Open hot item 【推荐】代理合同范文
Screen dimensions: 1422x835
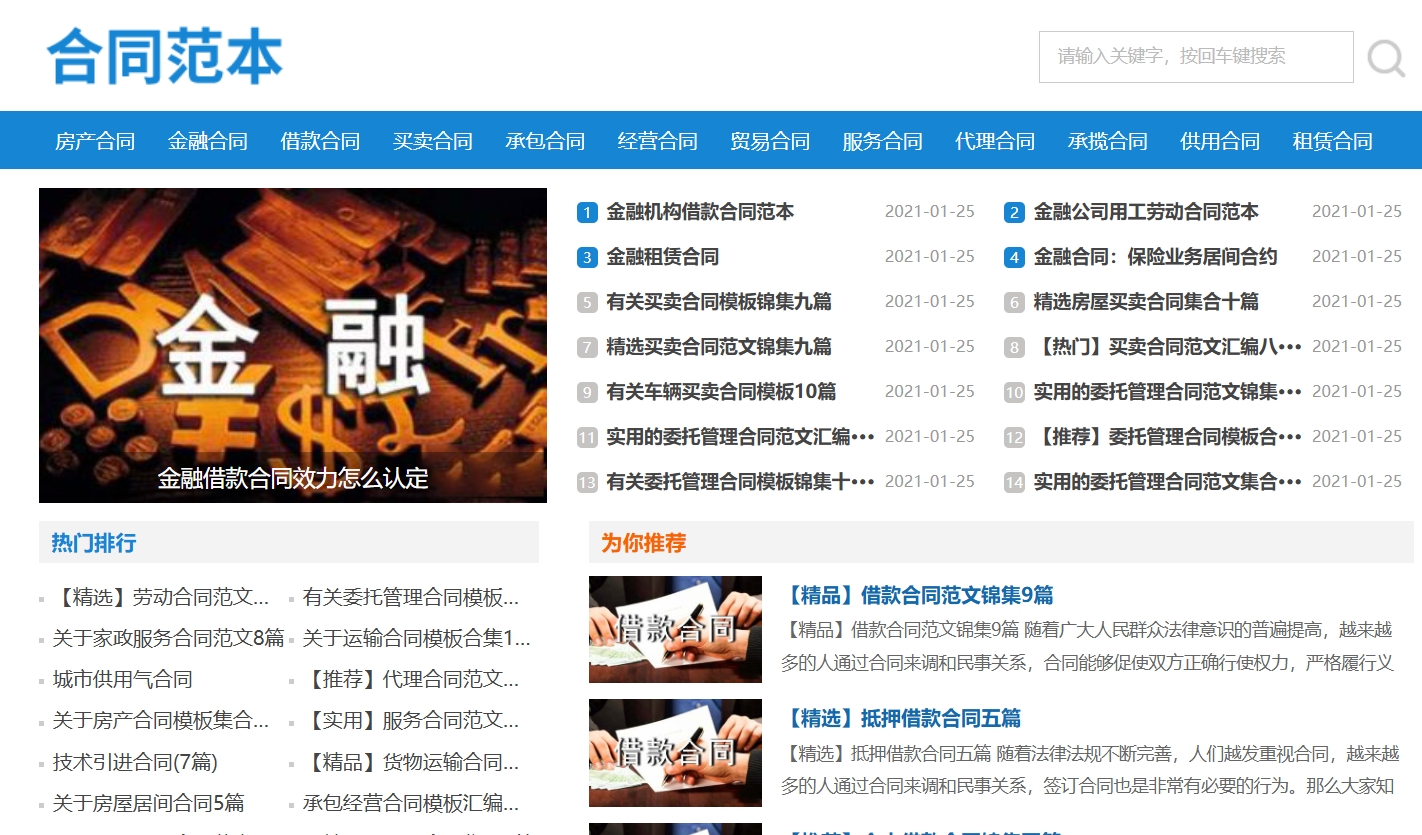click(411, 680)
